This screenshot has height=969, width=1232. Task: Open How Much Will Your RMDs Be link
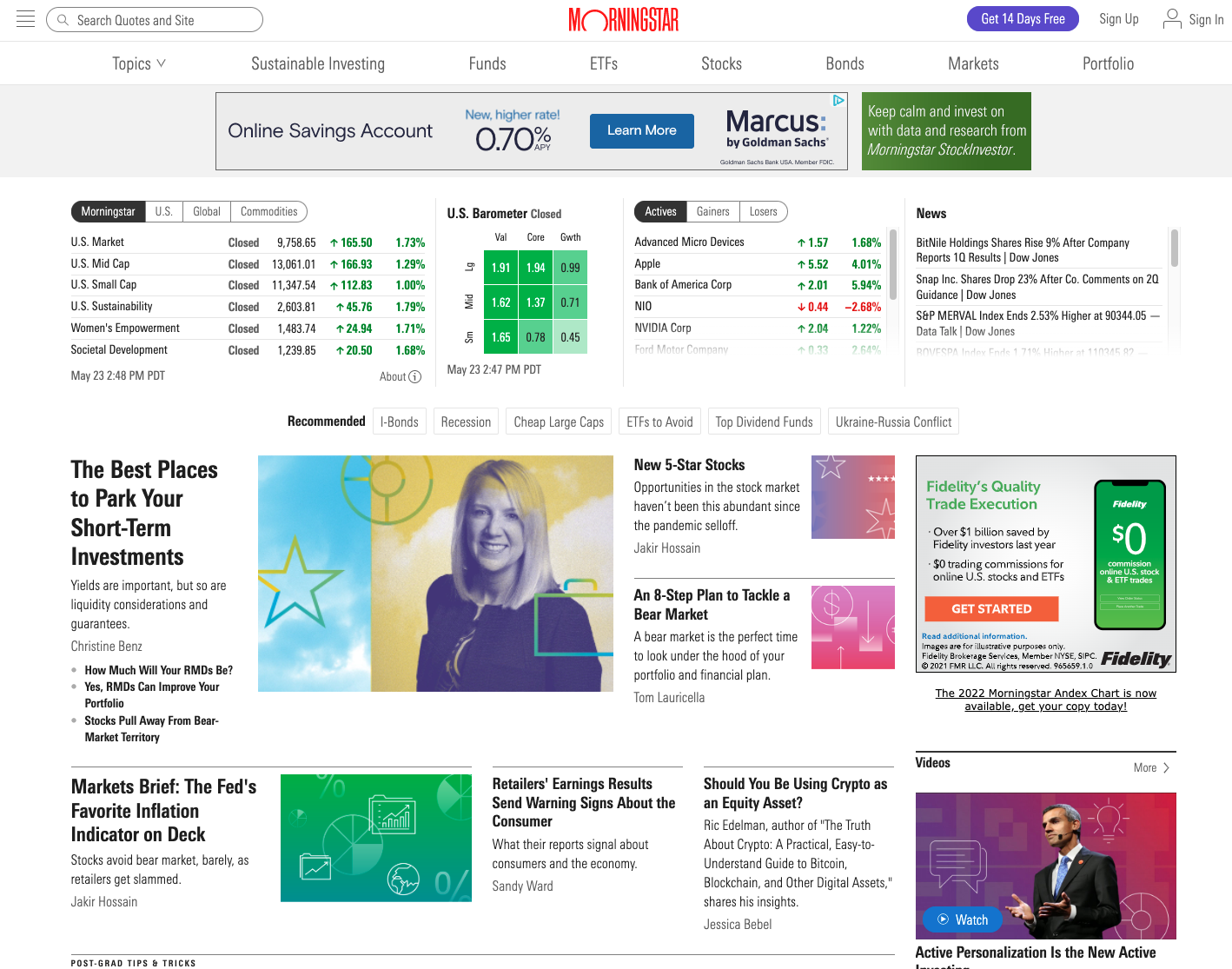coord(158,670)
